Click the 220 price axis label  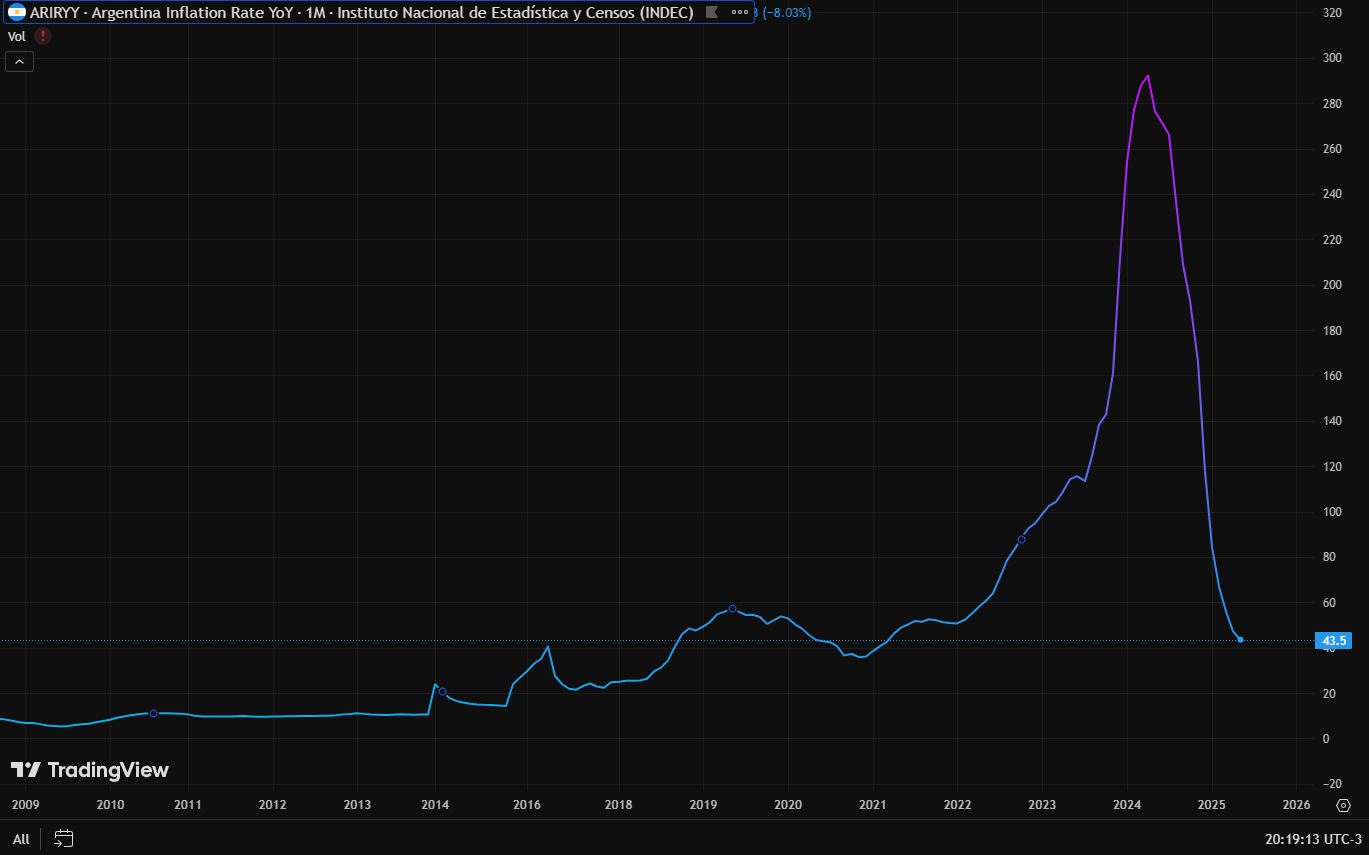[x=1332, y=240]
